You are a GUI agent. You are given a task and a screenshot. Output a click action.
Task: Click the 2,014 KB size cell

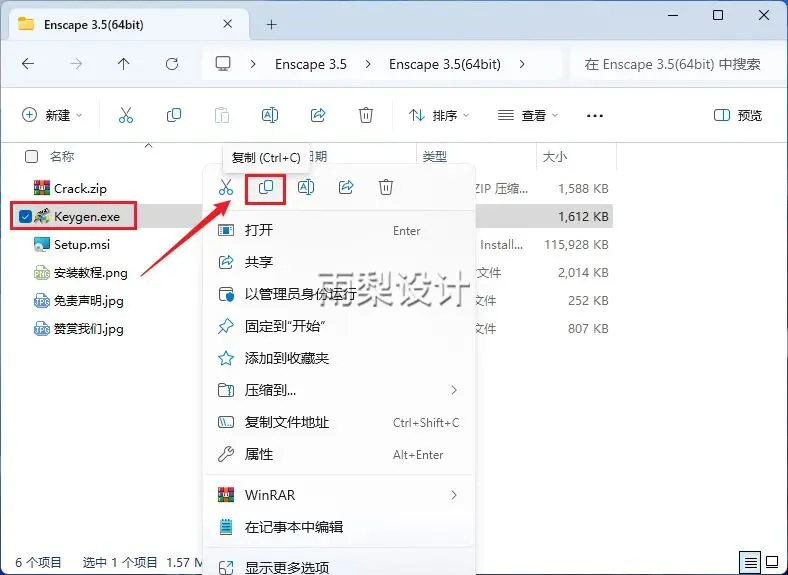[583, 273]
